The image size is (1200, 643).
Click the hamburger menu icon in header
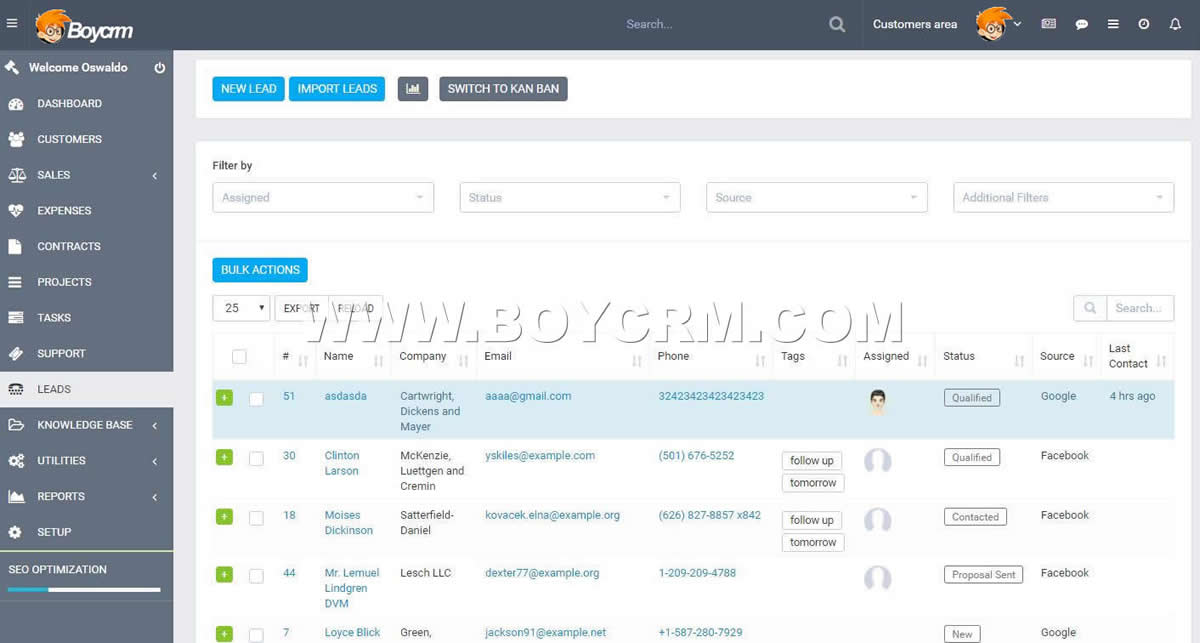pyautogui.click(x=12, y=24)
